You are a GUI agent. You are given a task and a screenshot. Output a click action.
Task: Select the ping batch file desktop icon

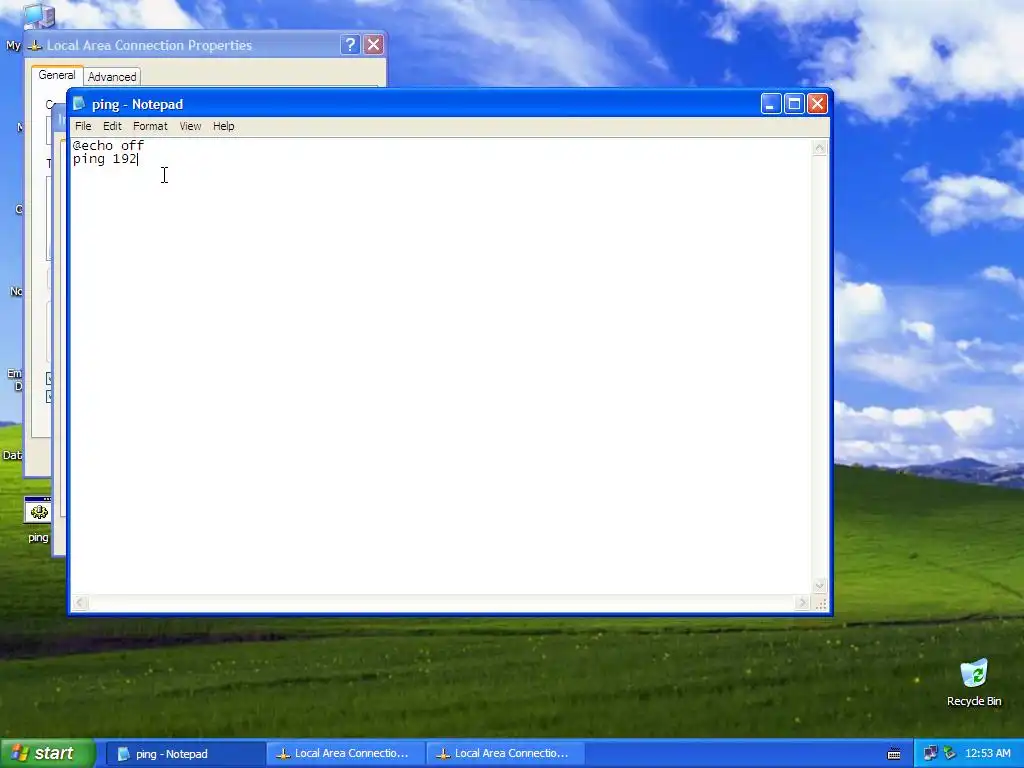point(39,520)
